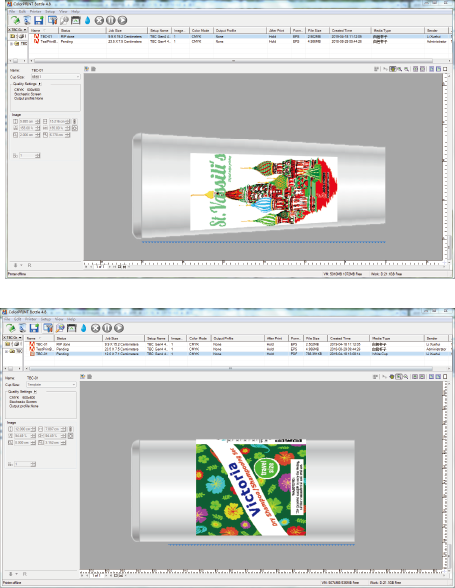Open the Setup menu in upper window
Image resolution: width=455 pixels, height=588 pixels.
tap(50, 12)
